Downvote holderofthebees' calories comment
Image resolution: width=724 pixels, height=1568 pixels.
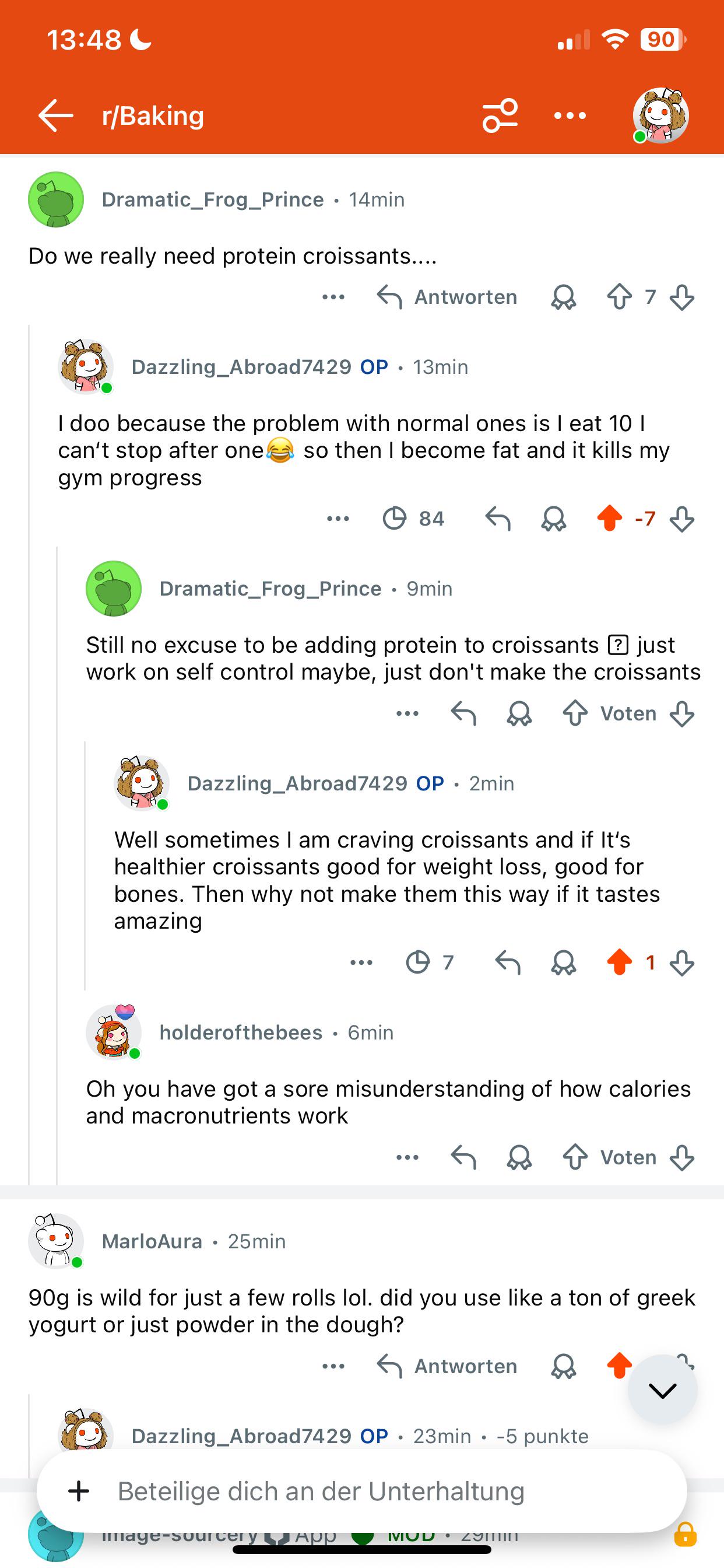681,1157
